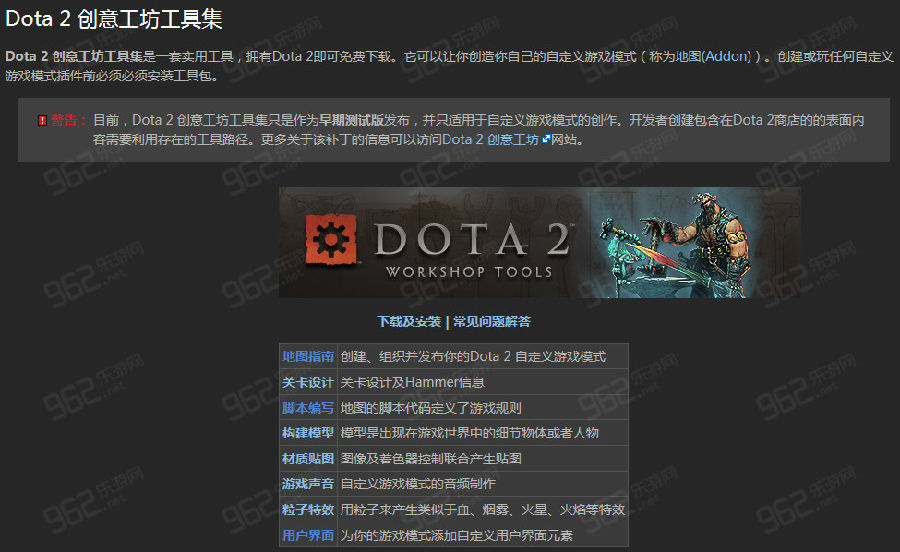Open the 材质贴图 table link
Image resolution: width=900 pixels, height=552 pixels.
coord(308,458)
